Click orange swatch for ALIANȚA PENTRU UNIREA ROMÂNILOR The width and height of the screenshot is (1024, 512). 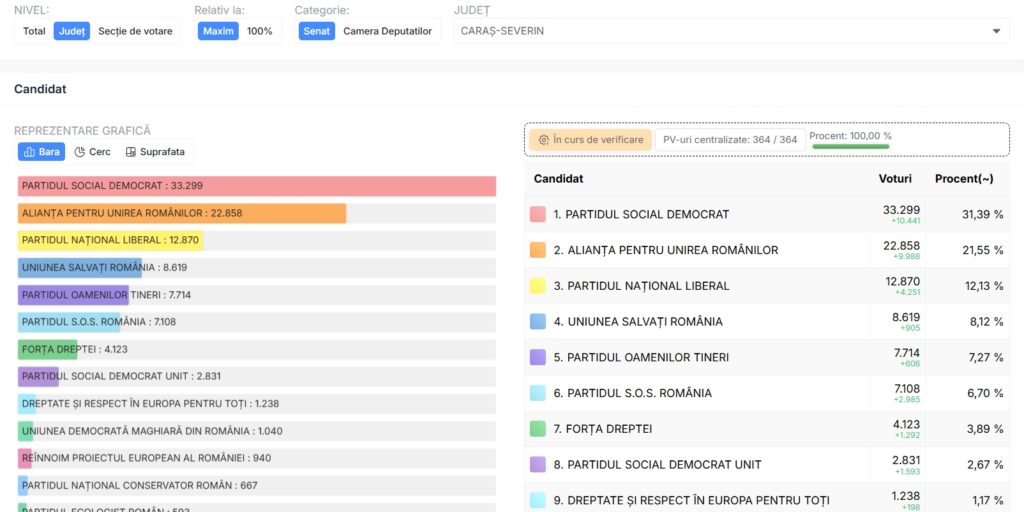coord(537,250)
